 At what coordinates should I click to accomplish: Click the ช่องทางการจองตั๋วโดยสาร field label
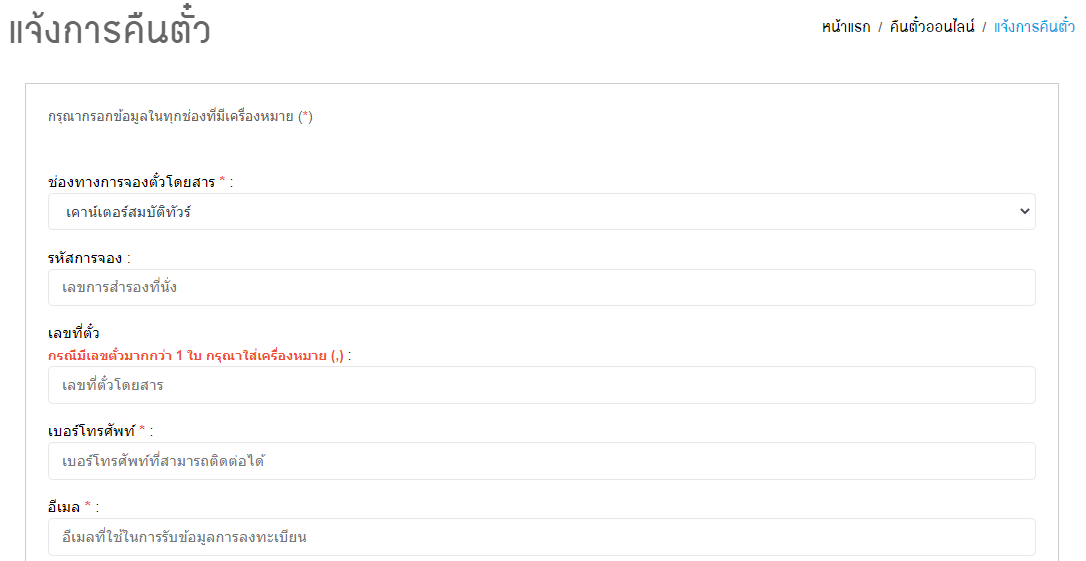[x=132, y=182]
